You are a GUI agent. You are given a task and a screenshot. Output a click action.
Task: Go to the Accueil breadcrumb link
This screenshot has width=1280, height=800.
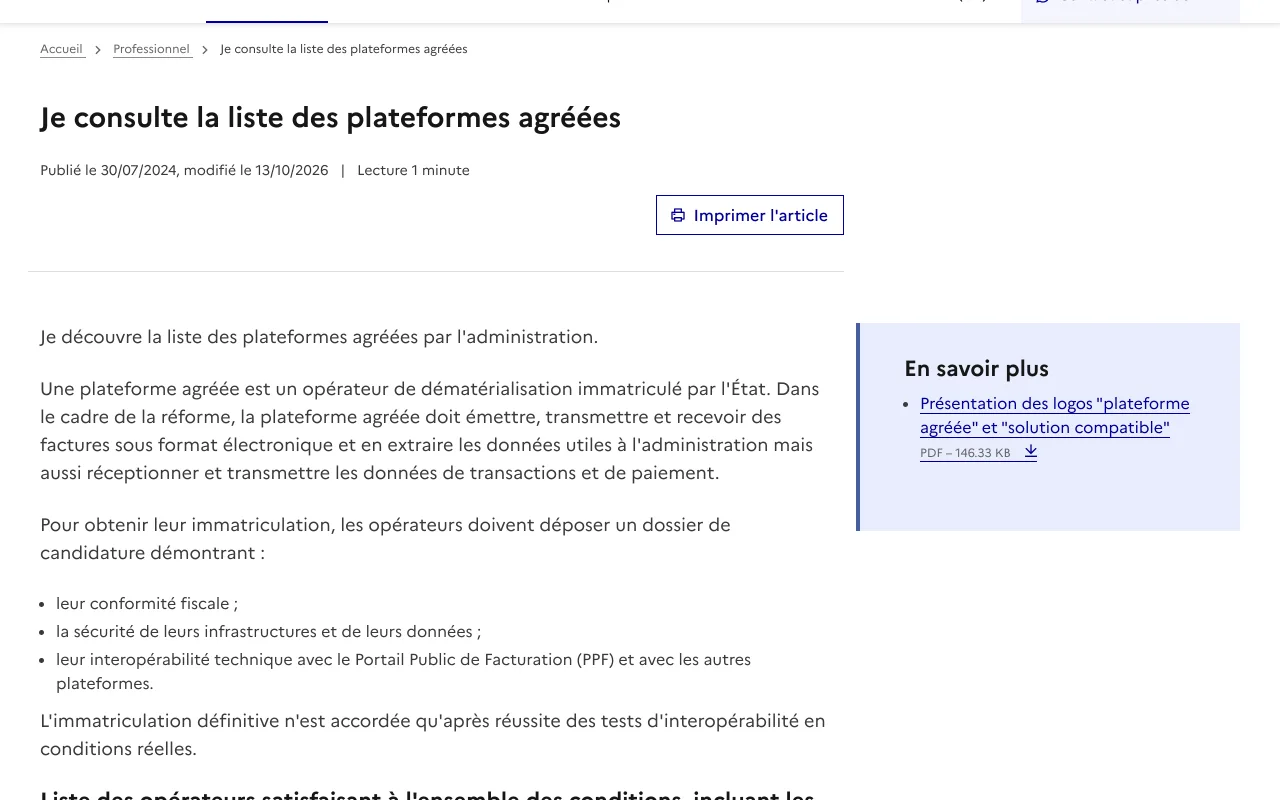62,49
